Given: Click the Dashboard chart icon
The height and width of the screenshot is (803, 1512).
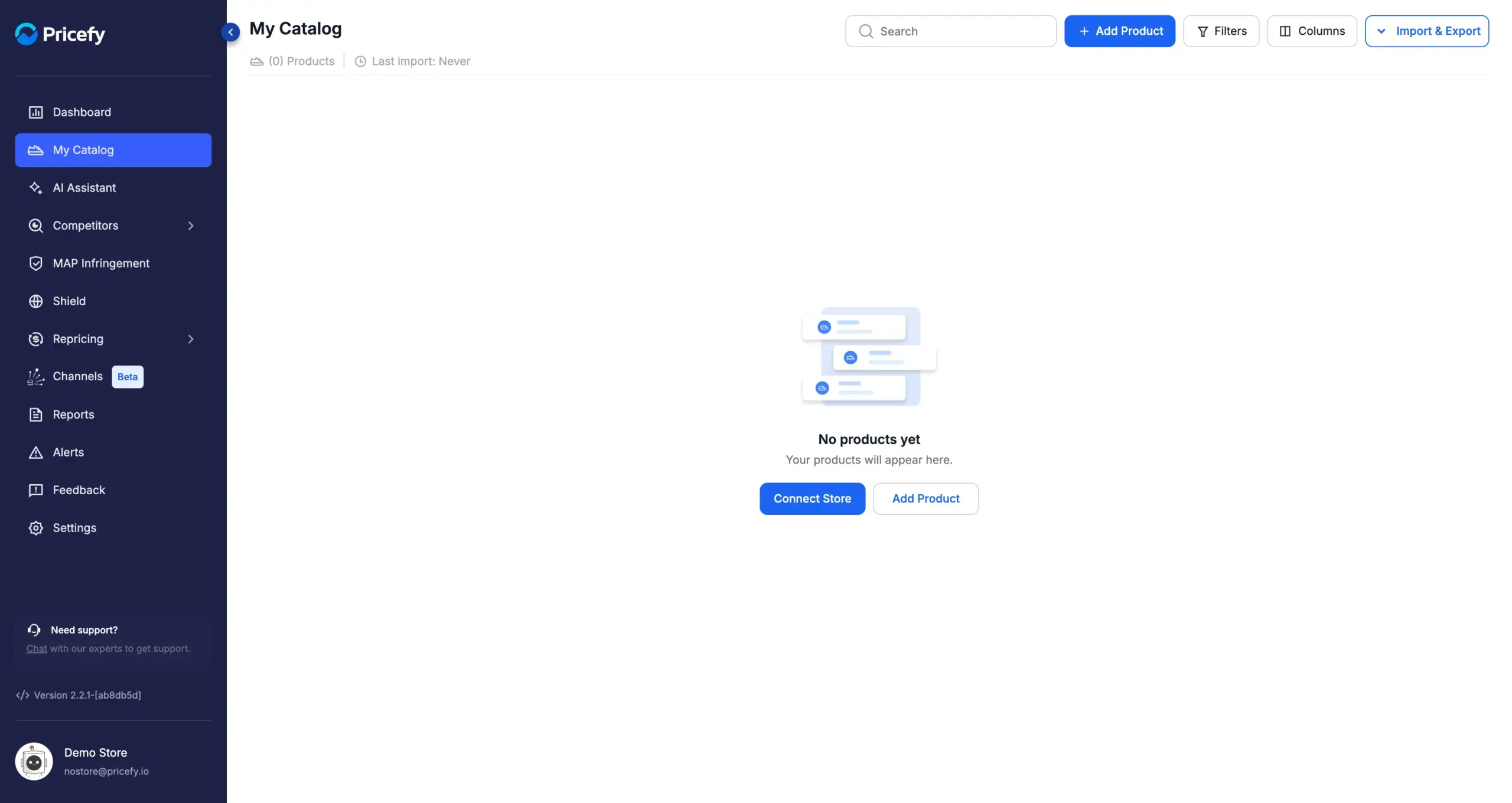Looking at the screenshot, I should (x=35, y=112).
